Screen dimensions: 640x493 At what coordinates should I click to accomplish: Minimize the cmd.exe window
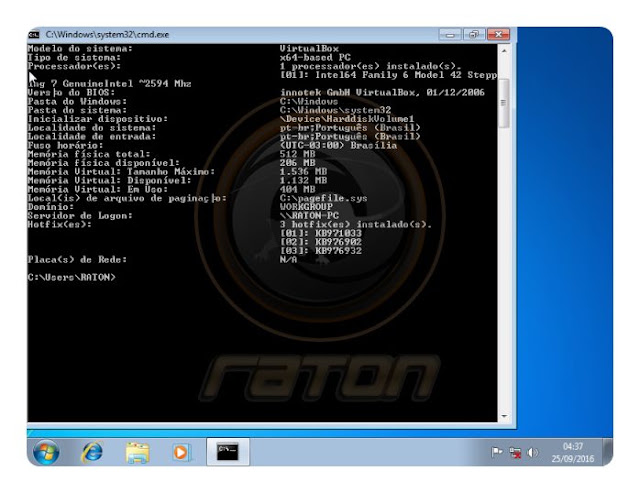(450, 35)
